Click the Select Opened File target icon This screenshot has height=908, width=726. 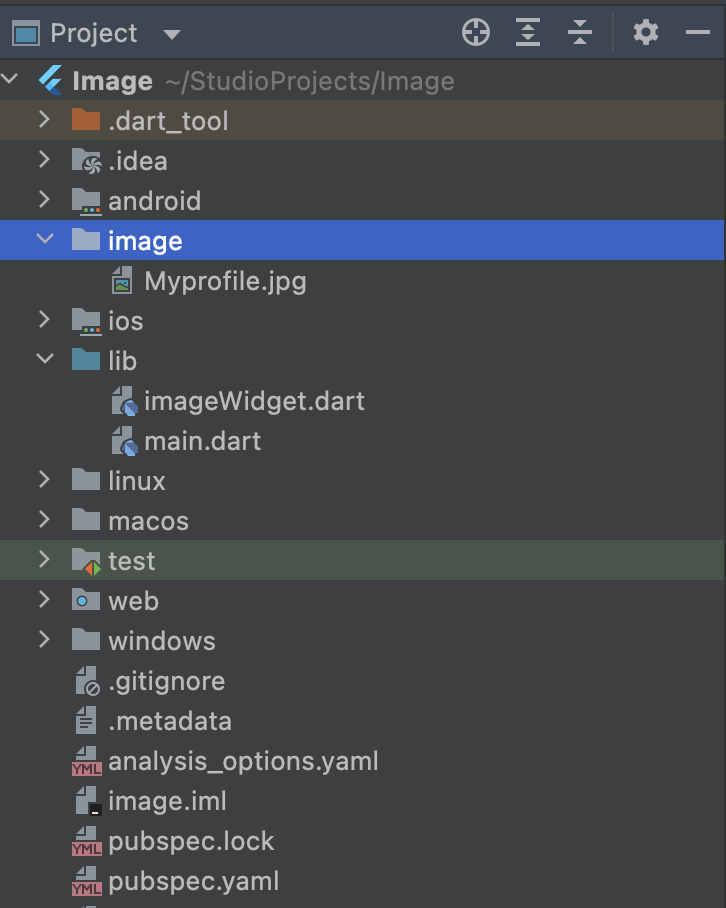[476, 32]
